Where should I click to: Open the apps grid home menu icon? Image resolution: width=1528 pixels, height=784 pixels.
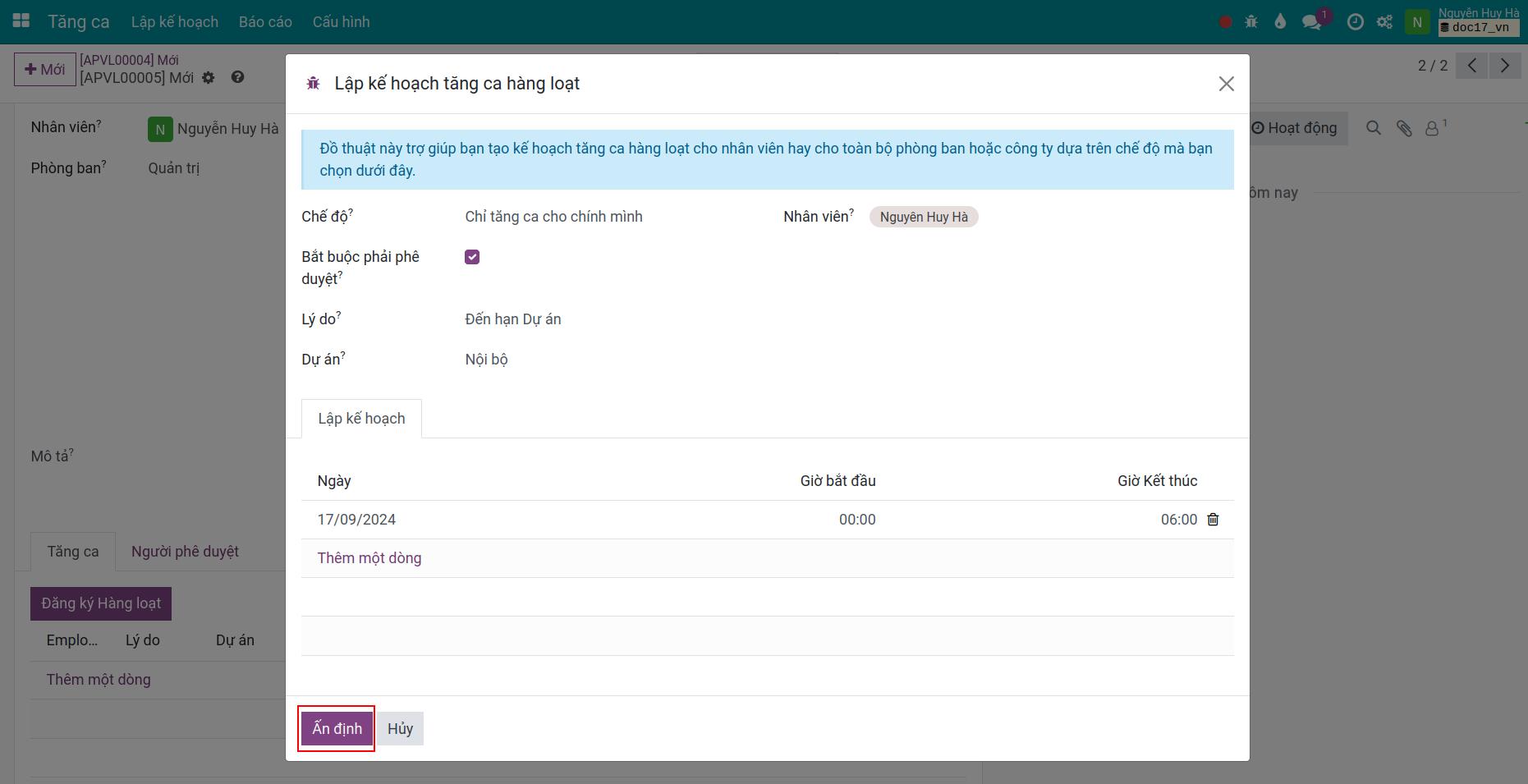(21, 21)
